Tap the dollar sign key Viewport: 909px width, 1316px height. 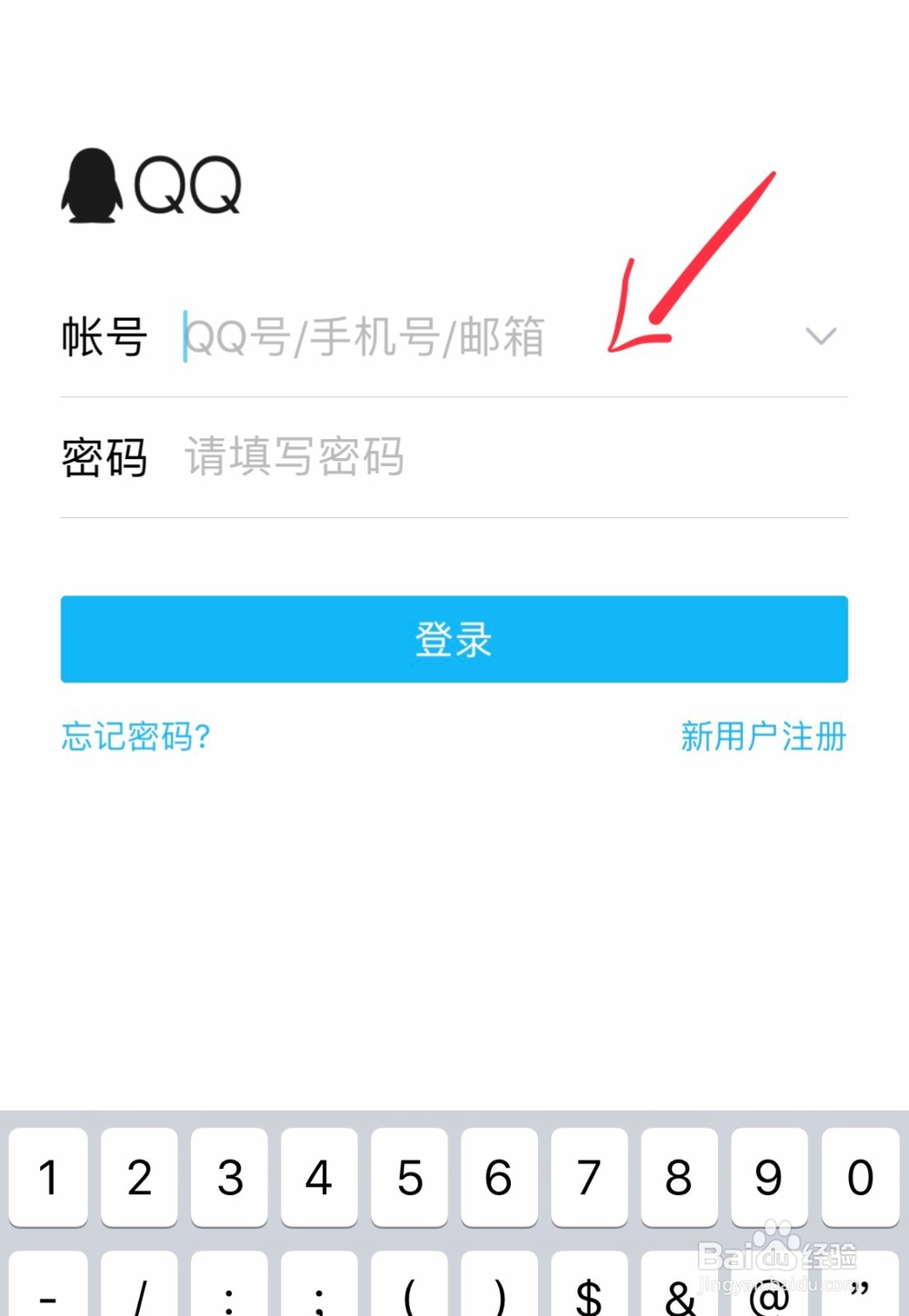(x=589, y=1285)
